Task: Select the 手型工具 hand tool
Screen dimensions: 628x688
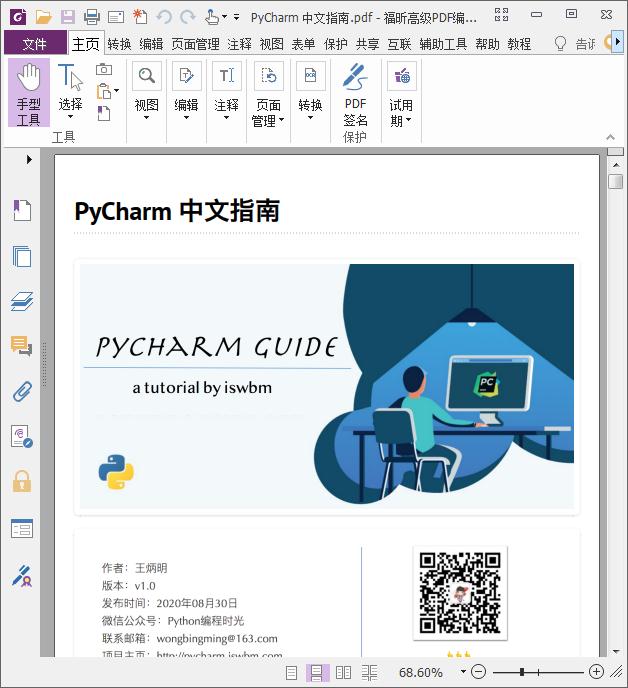Action: [29, 93]
